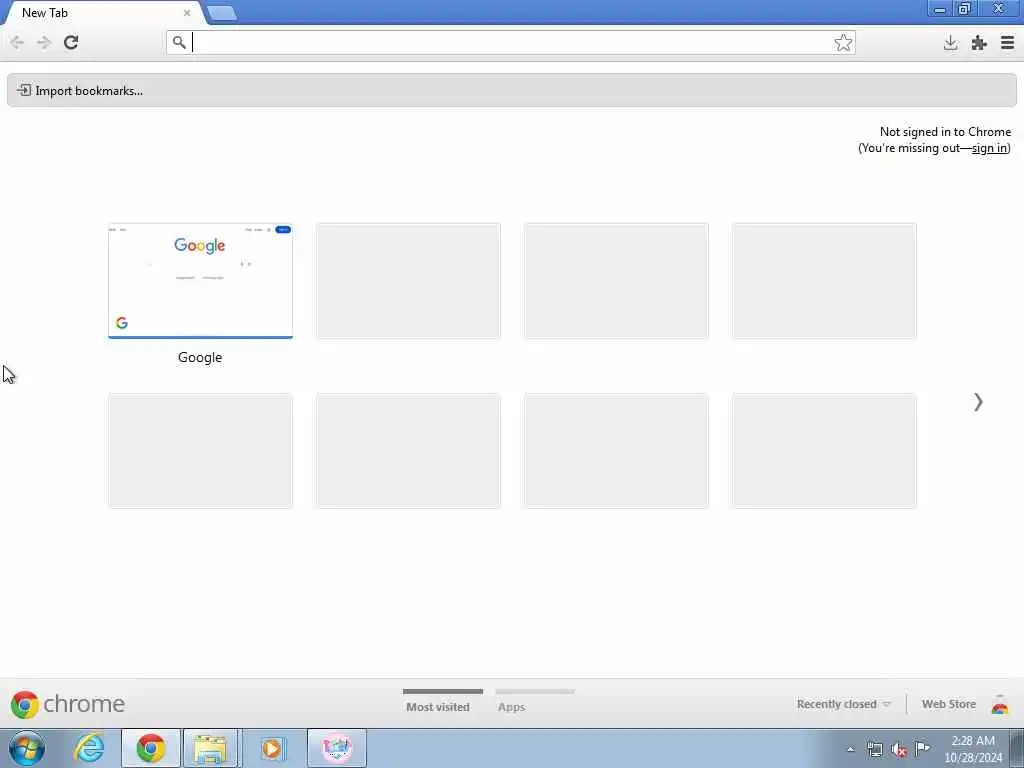The image size is (1024, 768).
Task: Restore down the Chrome window
Action: (x=965, y=8)
